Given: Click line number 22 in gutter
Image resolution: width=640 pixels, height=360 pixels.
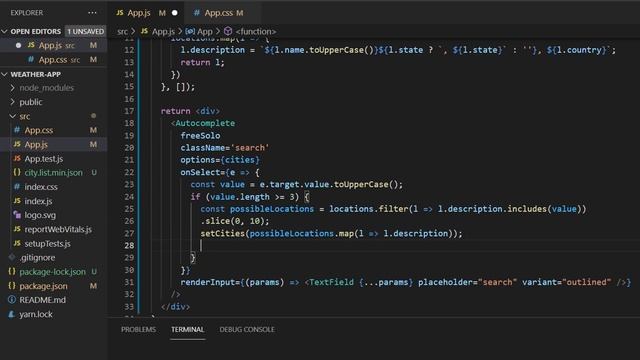Looking at the screenshot, I should 129,172.
